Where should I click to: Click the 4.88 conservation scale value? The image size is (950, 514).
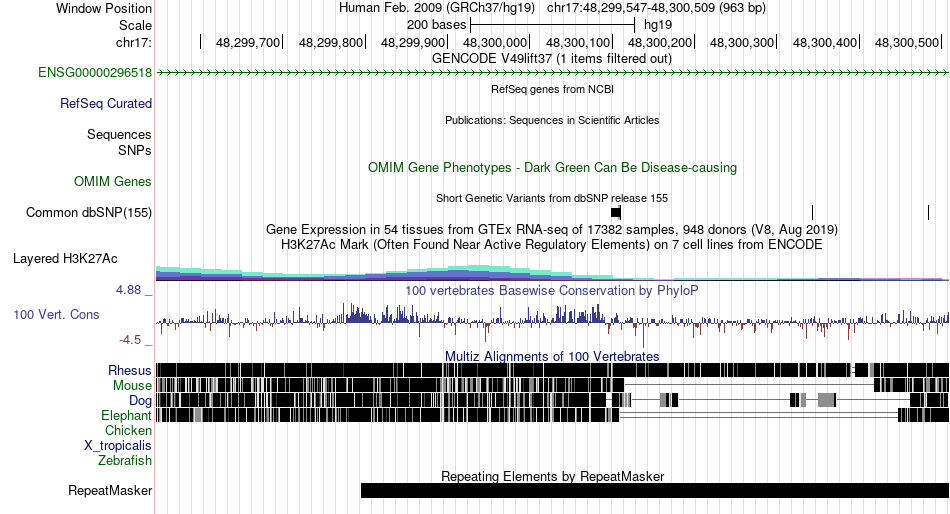pyautogui.click(x=128, y=290)
